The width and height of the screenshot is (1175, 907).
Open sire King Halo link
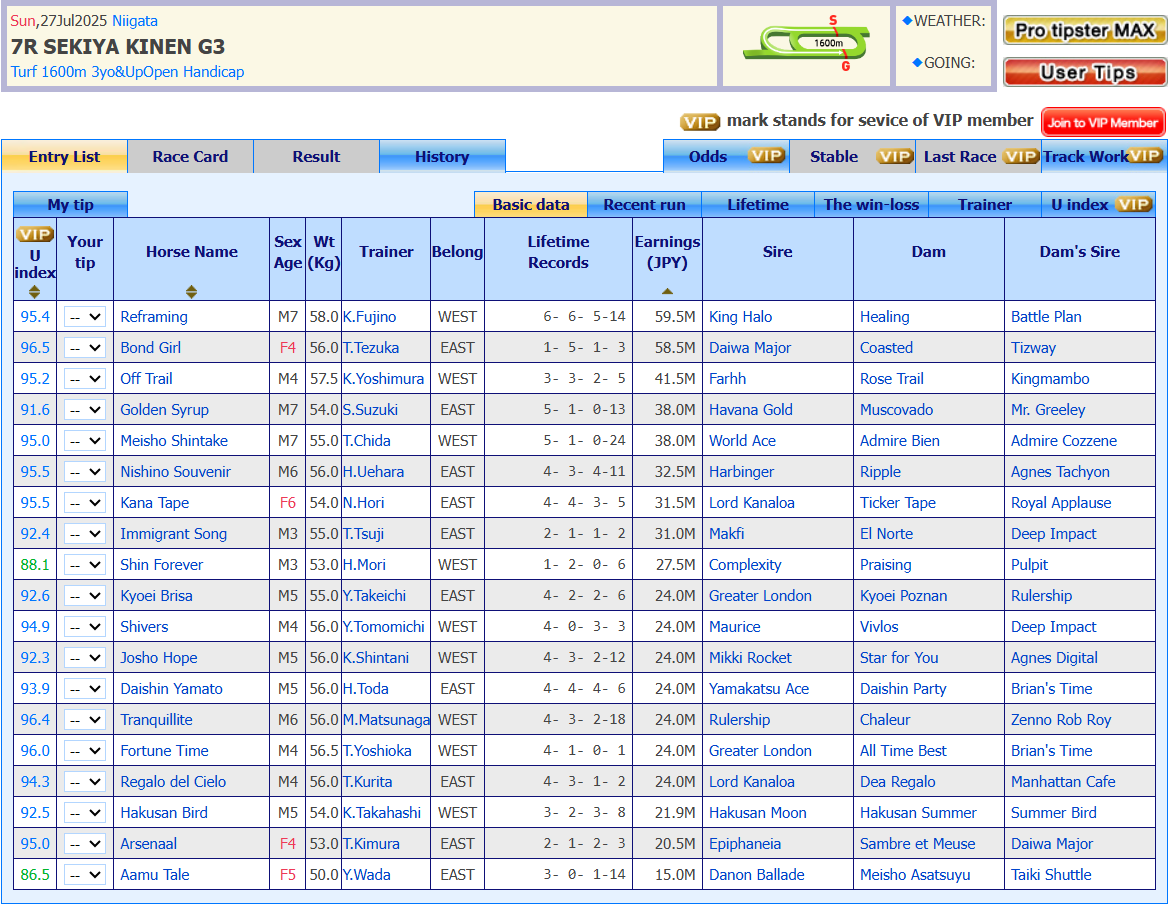coord(740,317)
